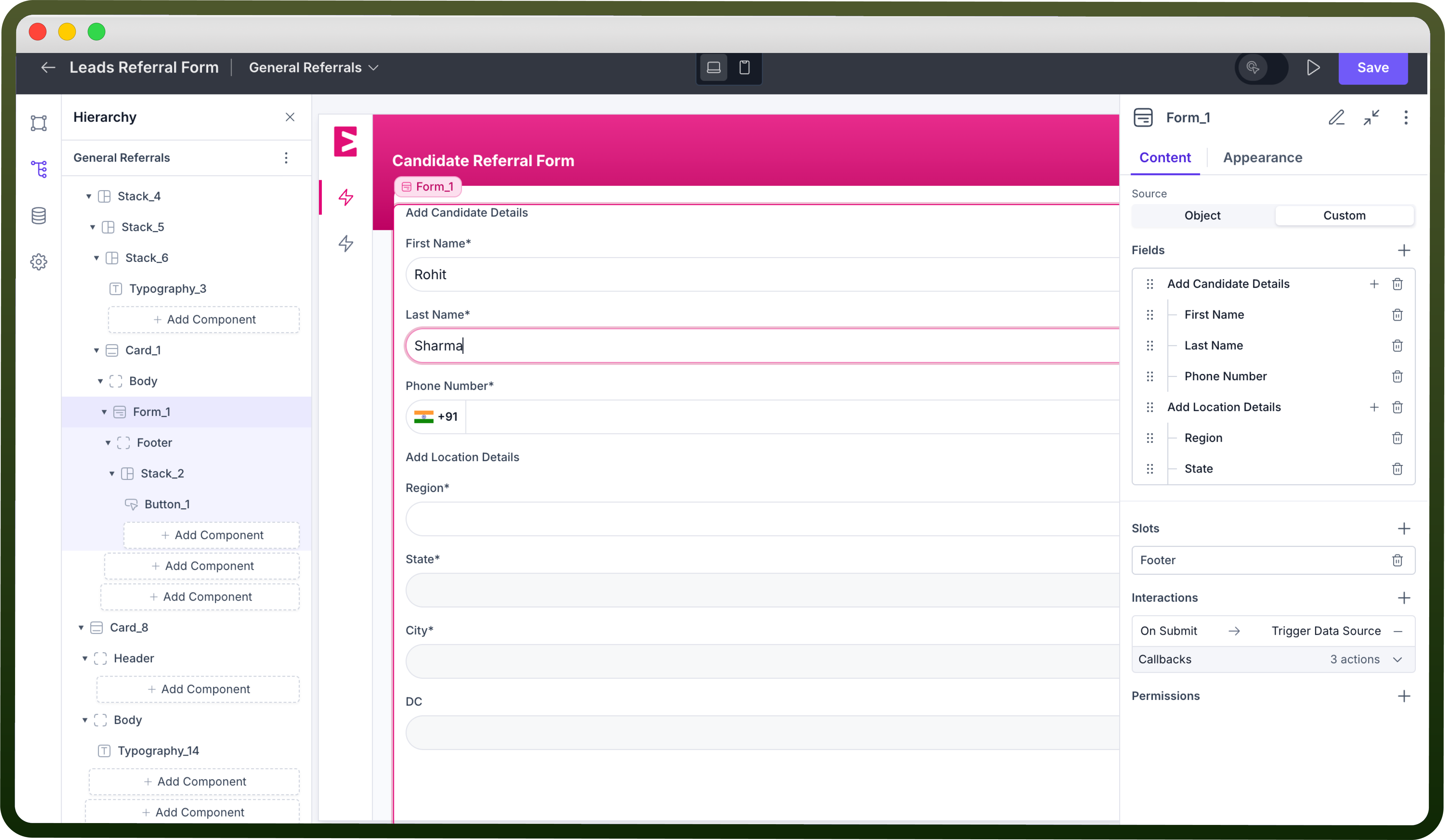Select Object as source
The image size is (1445, 840).
pos(1203,216)
